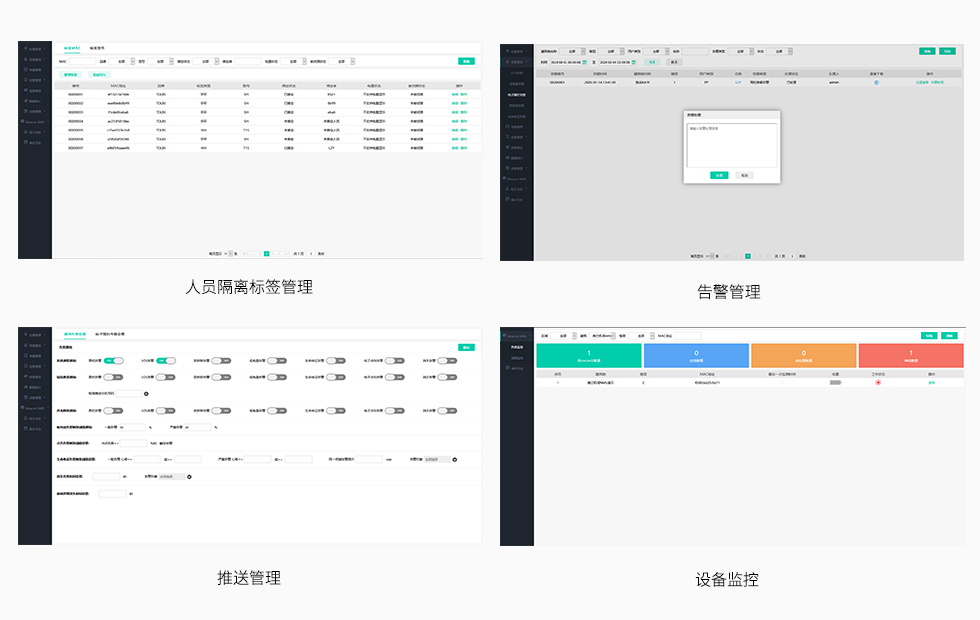Click the MAC address input field
This screenshot has width=980, height=620.
(x=80, y=61)
